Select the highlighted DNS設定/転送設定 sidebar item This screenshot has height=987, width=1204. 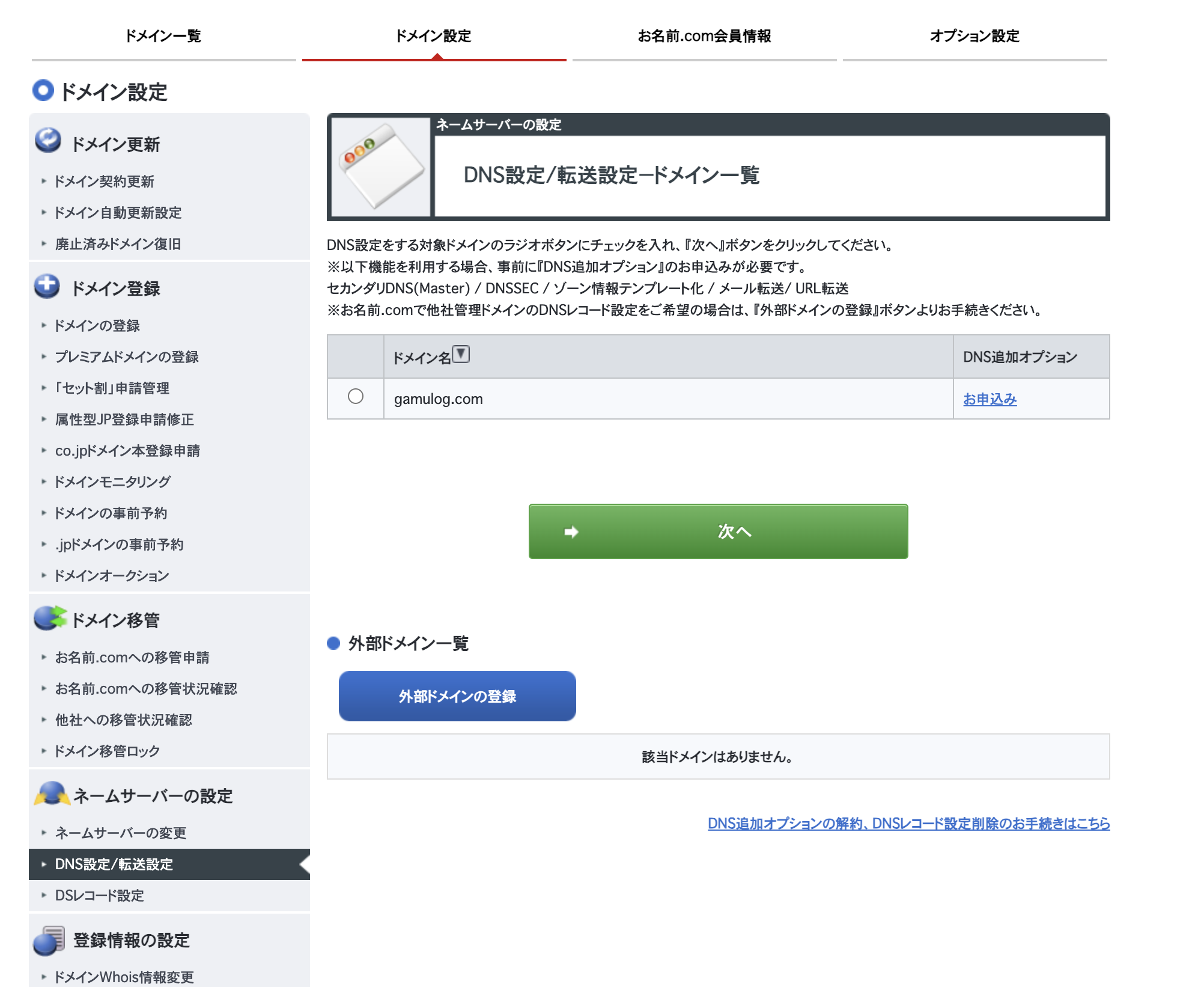tap(169, 864)
